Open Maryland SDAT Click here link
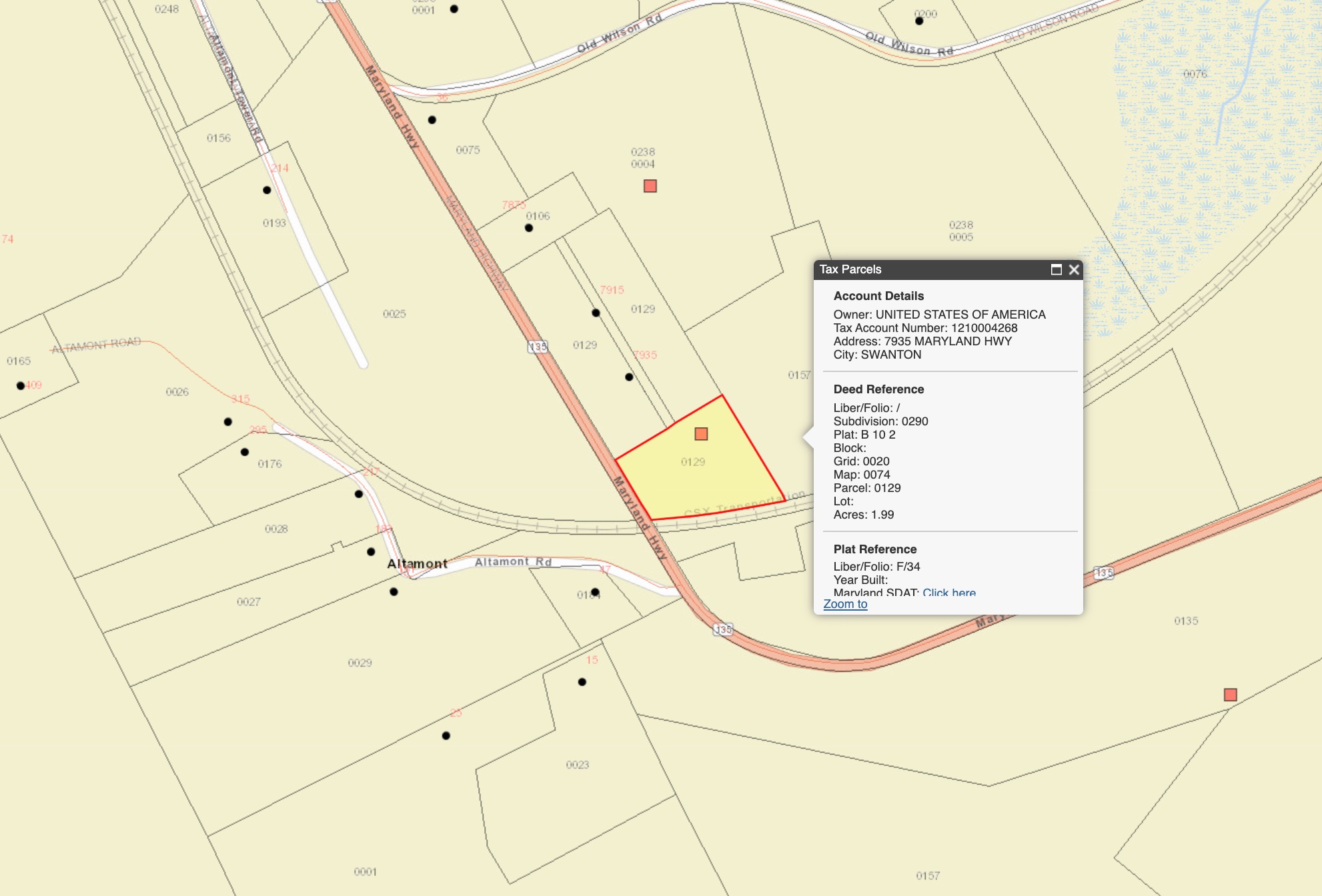Viewport: 1322px width, 896px height. [948, 592]
